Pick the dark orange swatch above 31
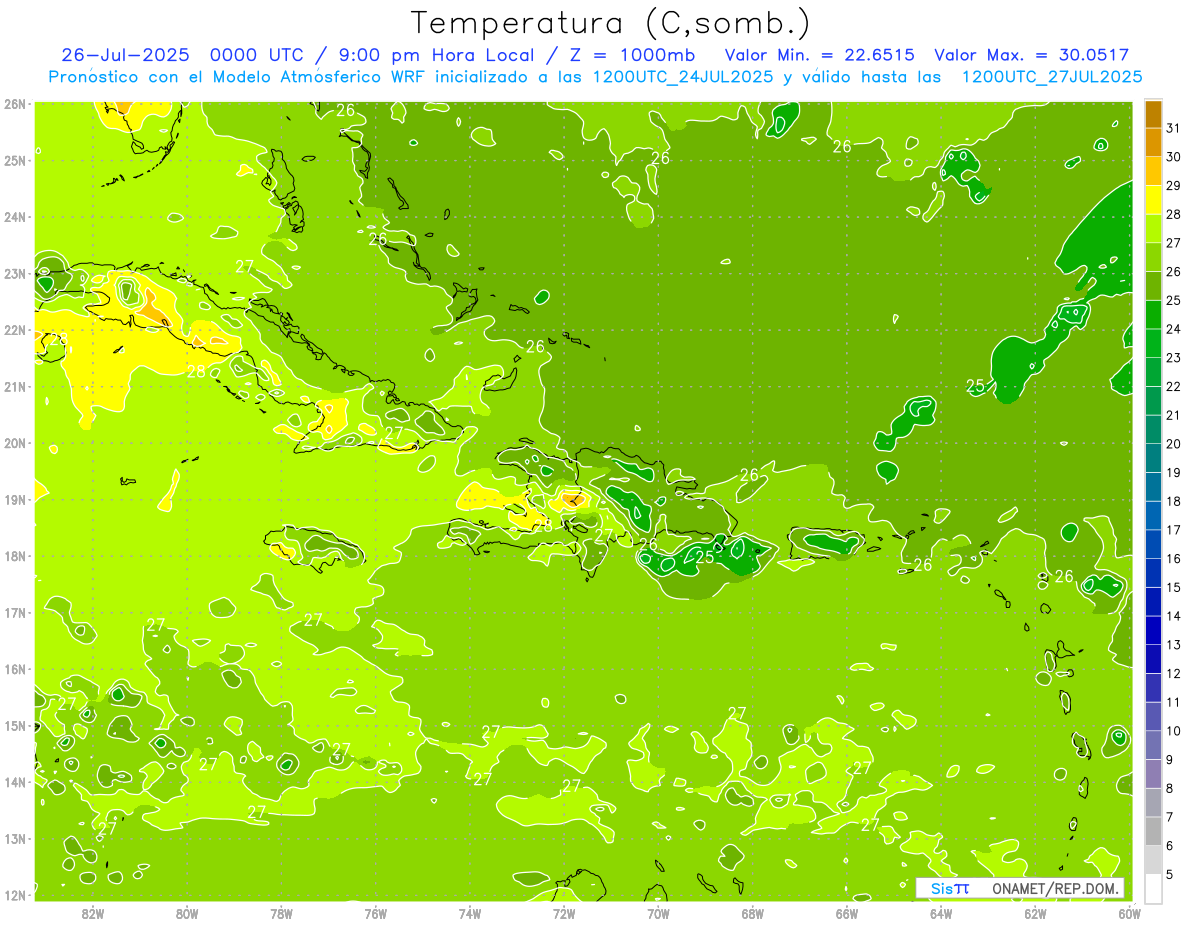1200x927 pixels. tap(1153, 113)
